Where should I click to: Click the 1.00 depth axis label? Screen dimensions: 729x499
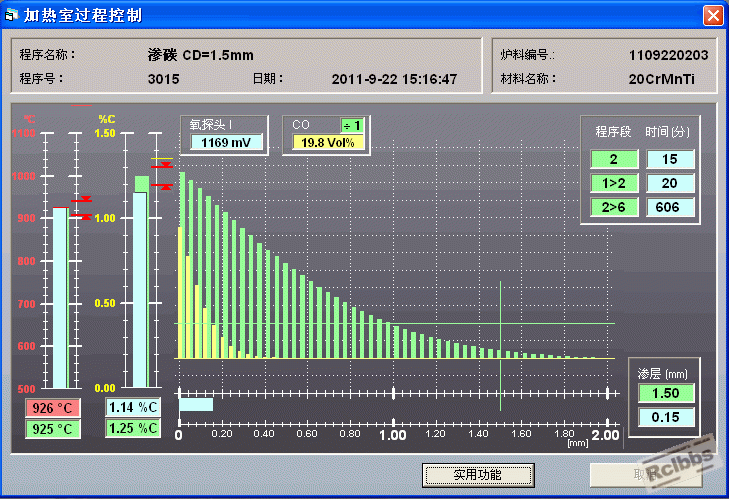[x=393, y=435]
